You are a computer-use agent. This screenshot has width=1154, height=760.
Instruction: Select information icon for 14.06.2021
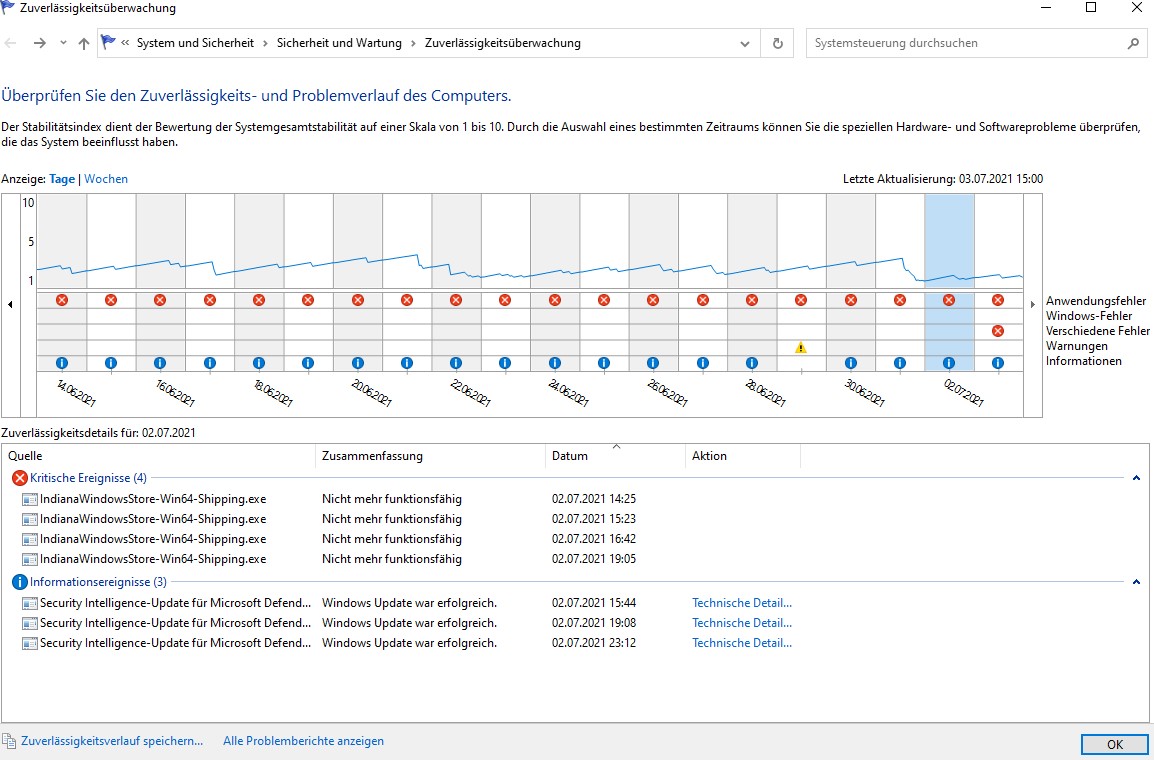pyautogui.click(x=62, y=363)
